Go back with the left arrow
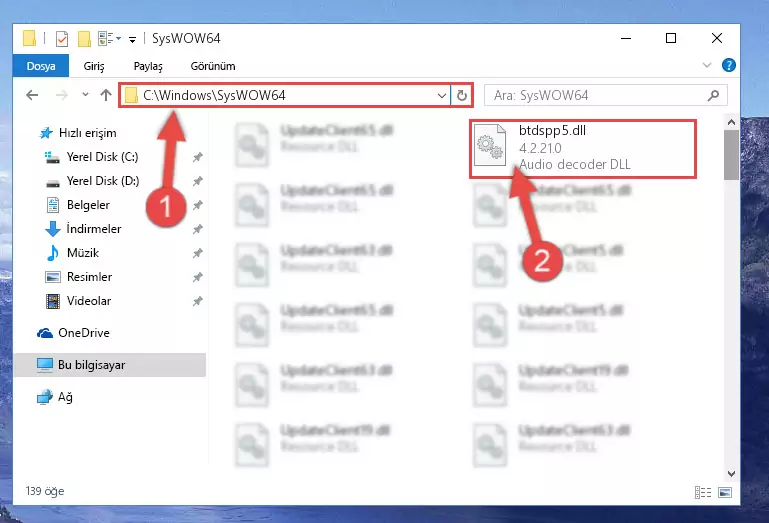Screen dimensions: 769x523 (x=32, y=95)
